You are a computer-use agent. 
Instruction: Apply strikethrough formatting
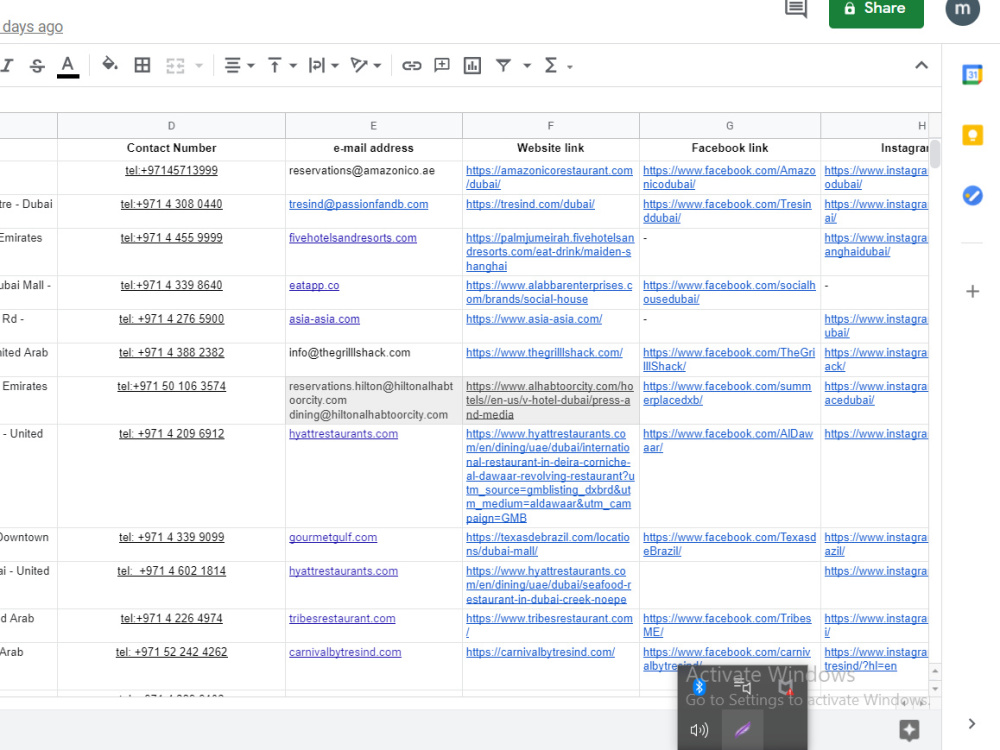point(37,65)
